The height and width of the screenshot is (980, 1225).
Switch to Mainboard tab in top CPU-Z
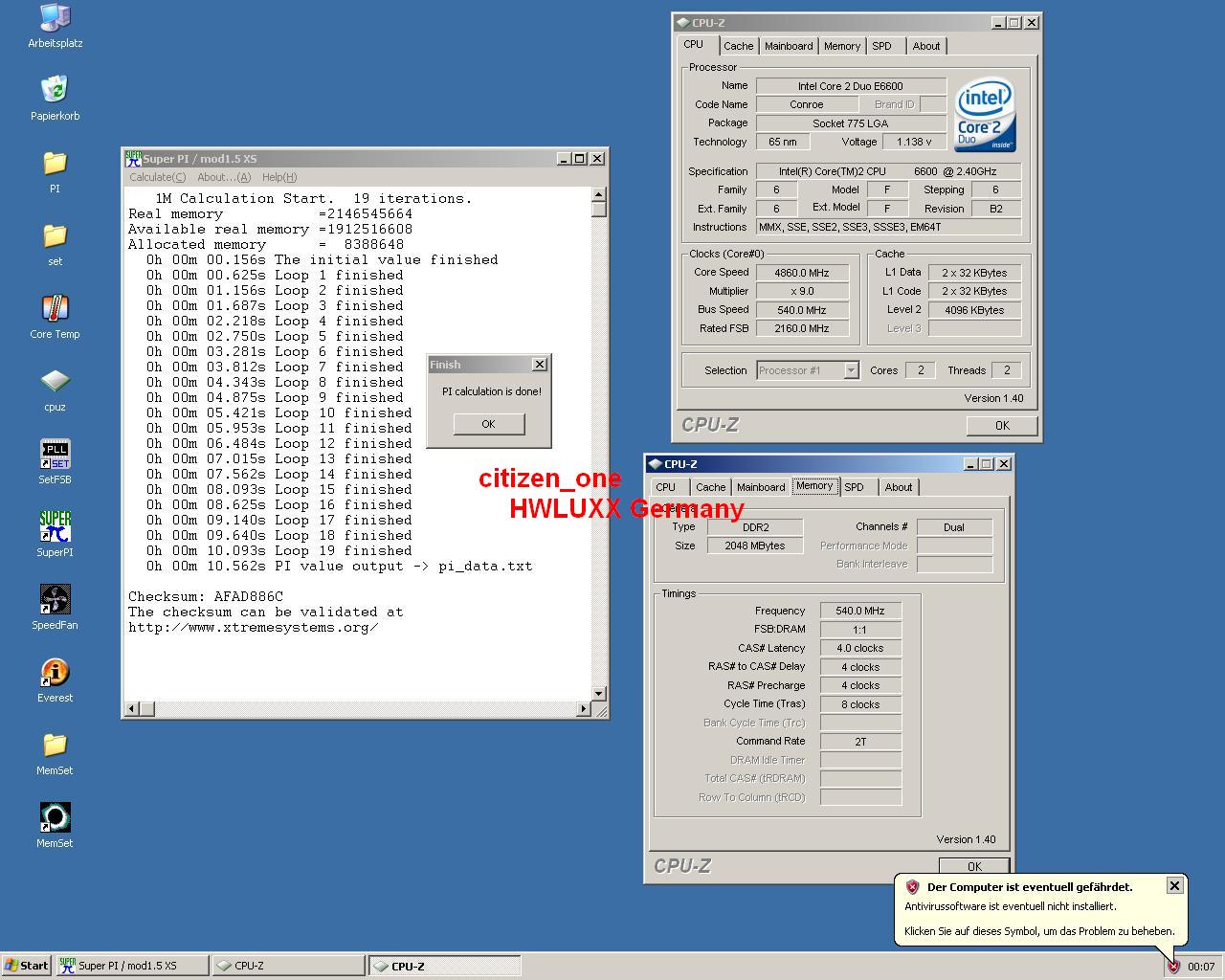789,46
